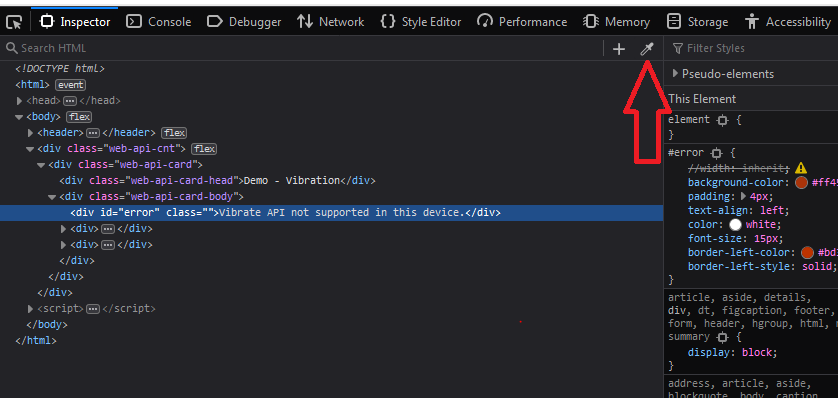Collapse the web-api-cnt div node

[30, 149]
